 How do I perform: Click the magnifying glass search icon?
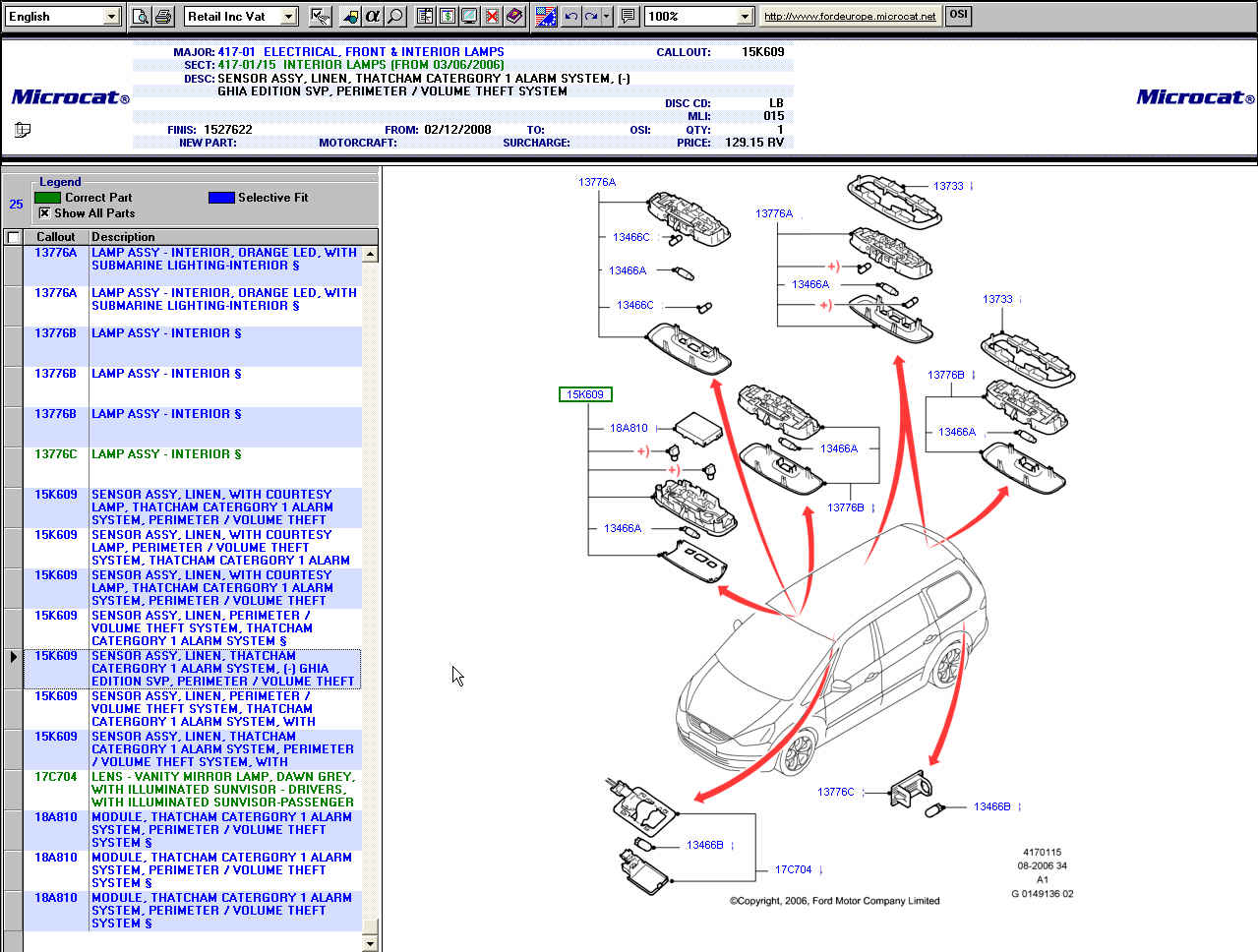pos(394,16)
